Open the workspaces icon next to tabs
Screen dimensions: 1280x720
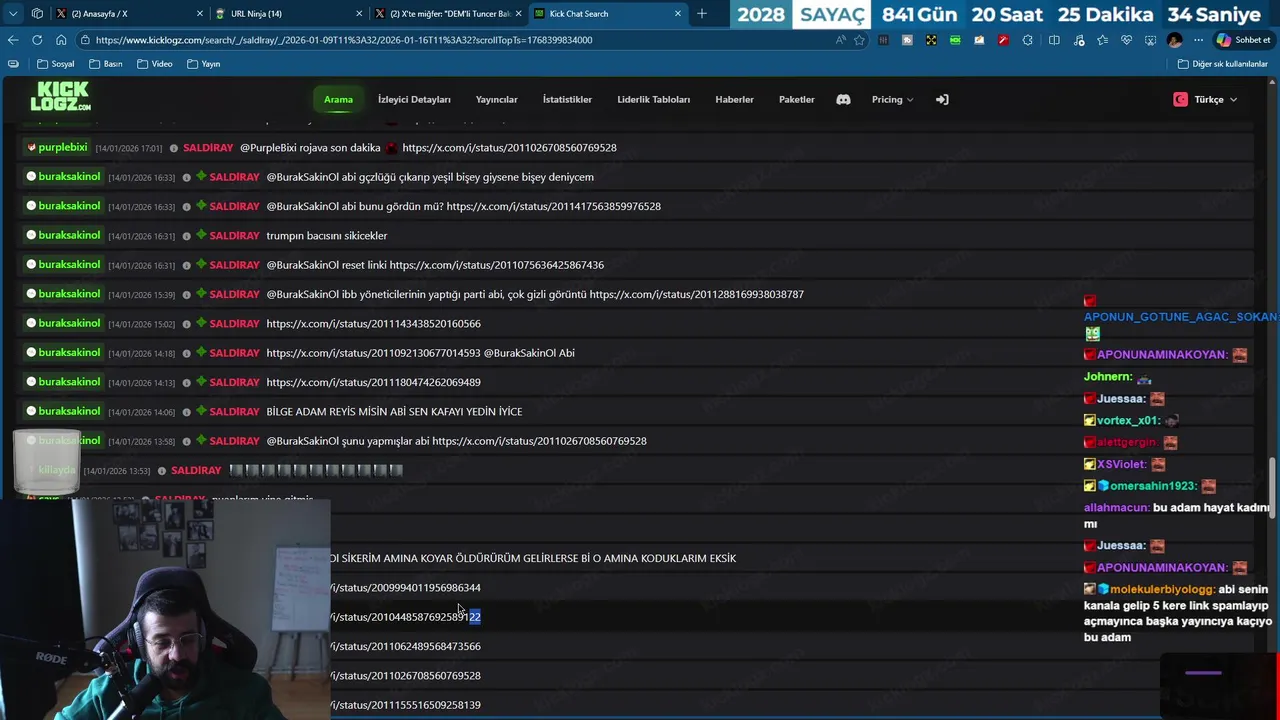(x=37, y=14)
